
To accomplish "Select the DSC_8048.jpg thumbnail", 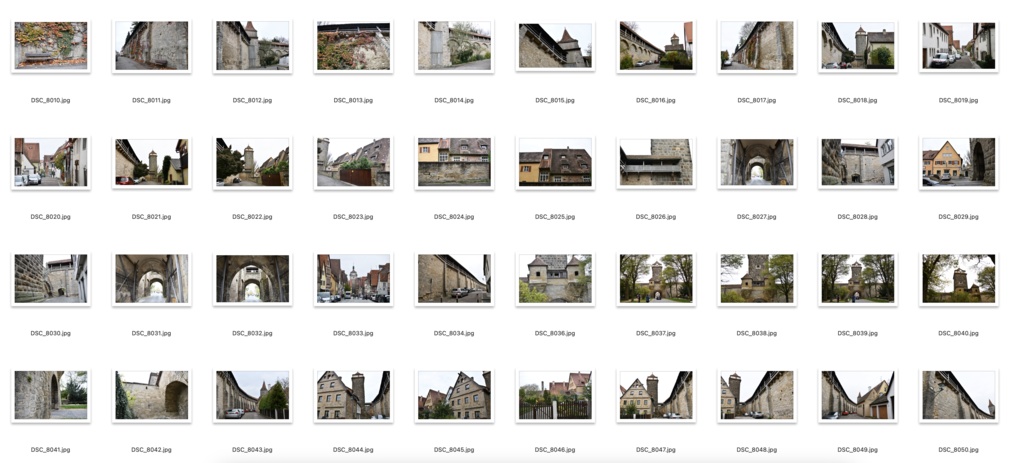I will (757, 395).
